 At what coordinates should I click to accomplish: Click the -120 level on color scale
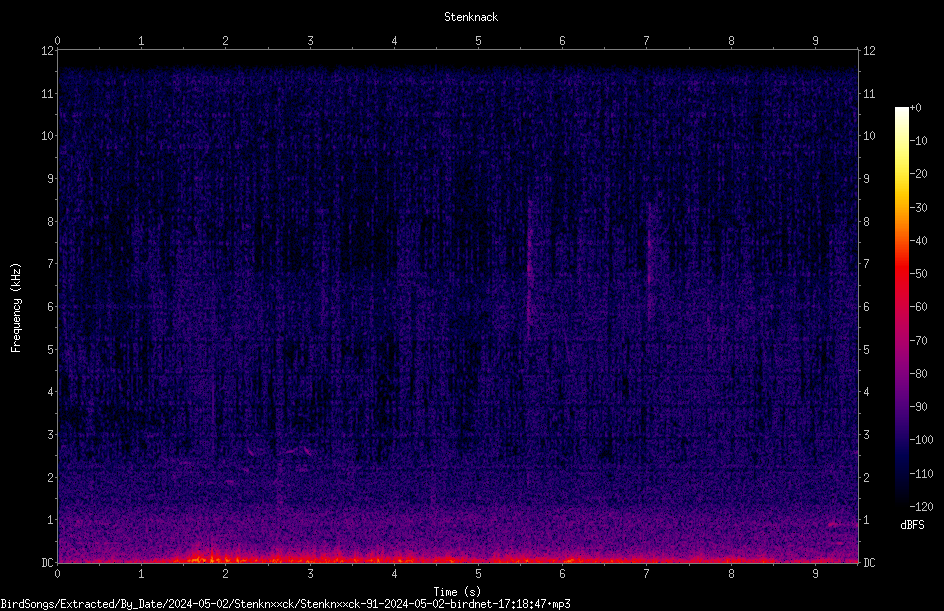point(921,506)
